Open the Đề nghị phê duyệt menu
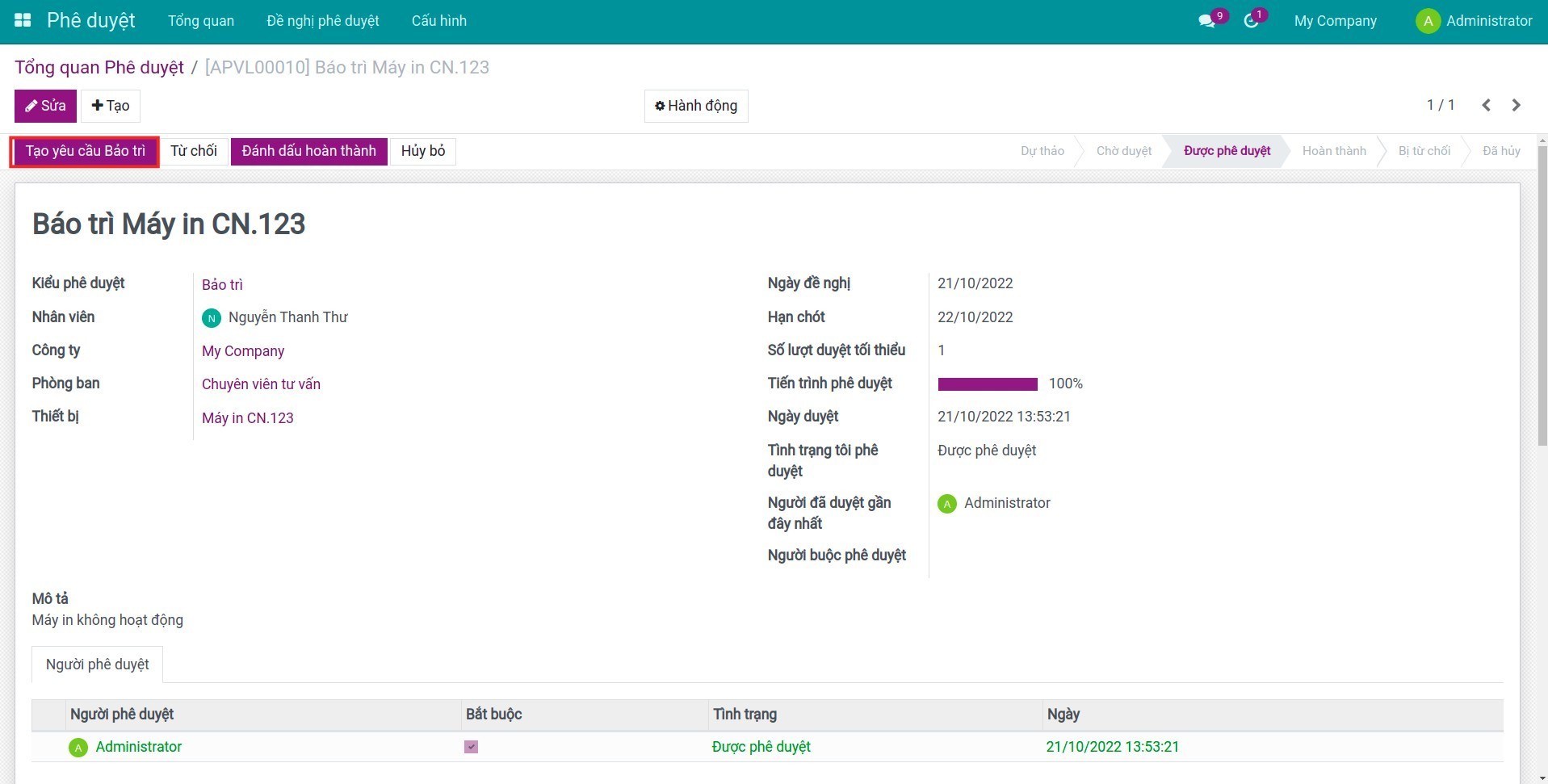 [x=322, y=21]
